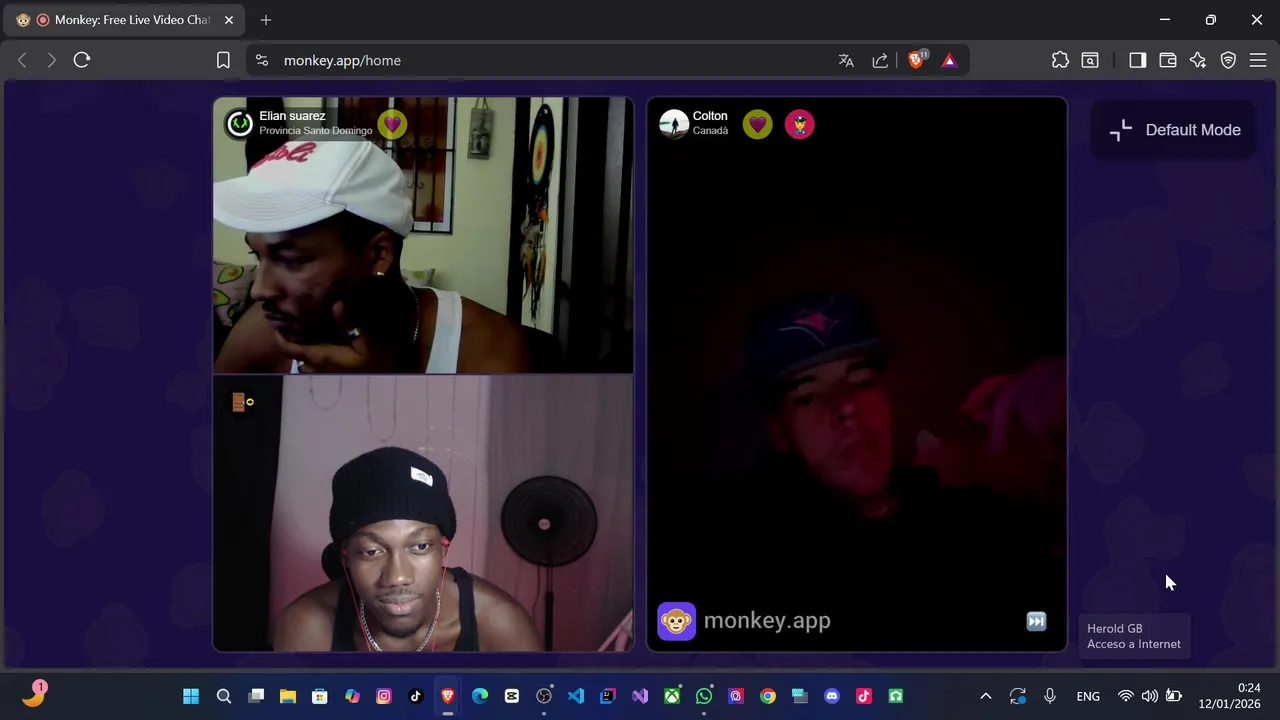1280x720 pixels.
Task: Click the door exit icon on own video
Action: (x=243, y=402)
